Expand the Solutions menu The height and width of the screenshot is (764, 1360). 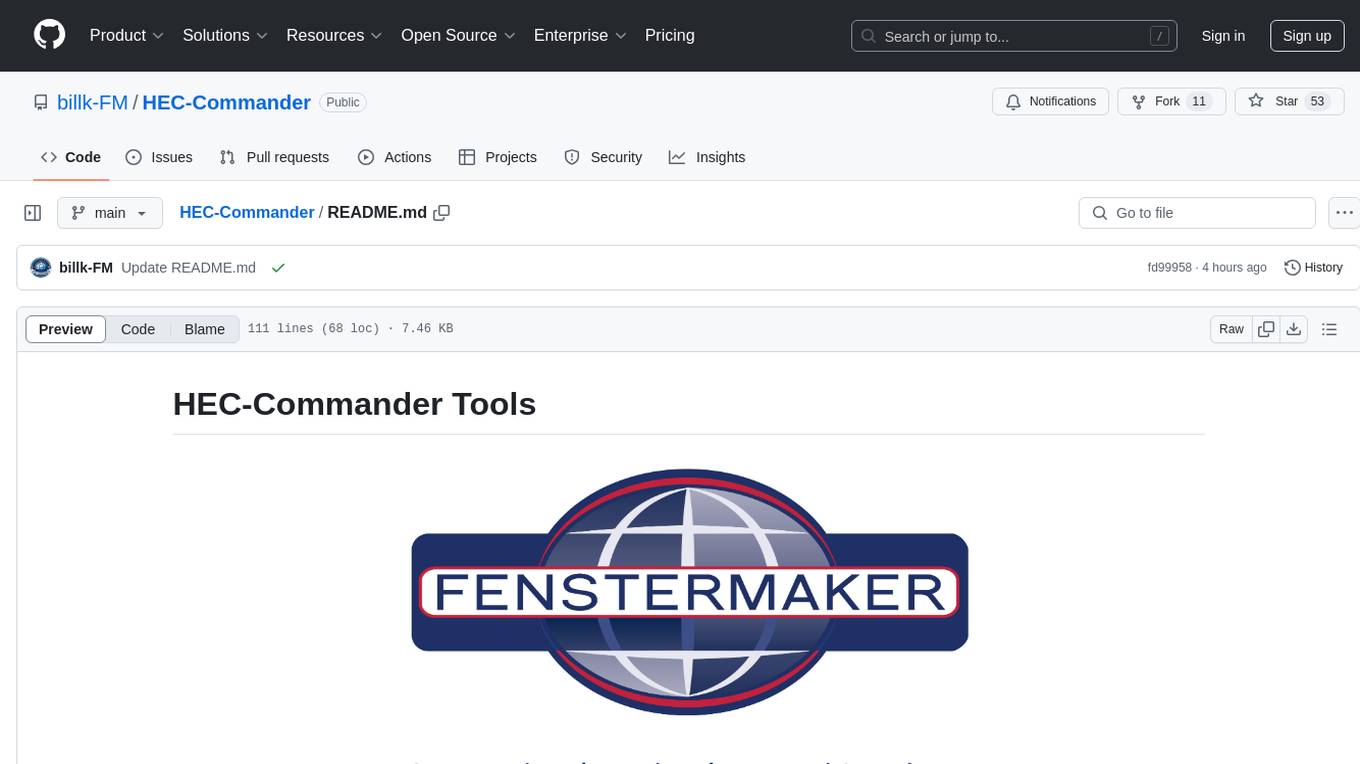(225, 35)
